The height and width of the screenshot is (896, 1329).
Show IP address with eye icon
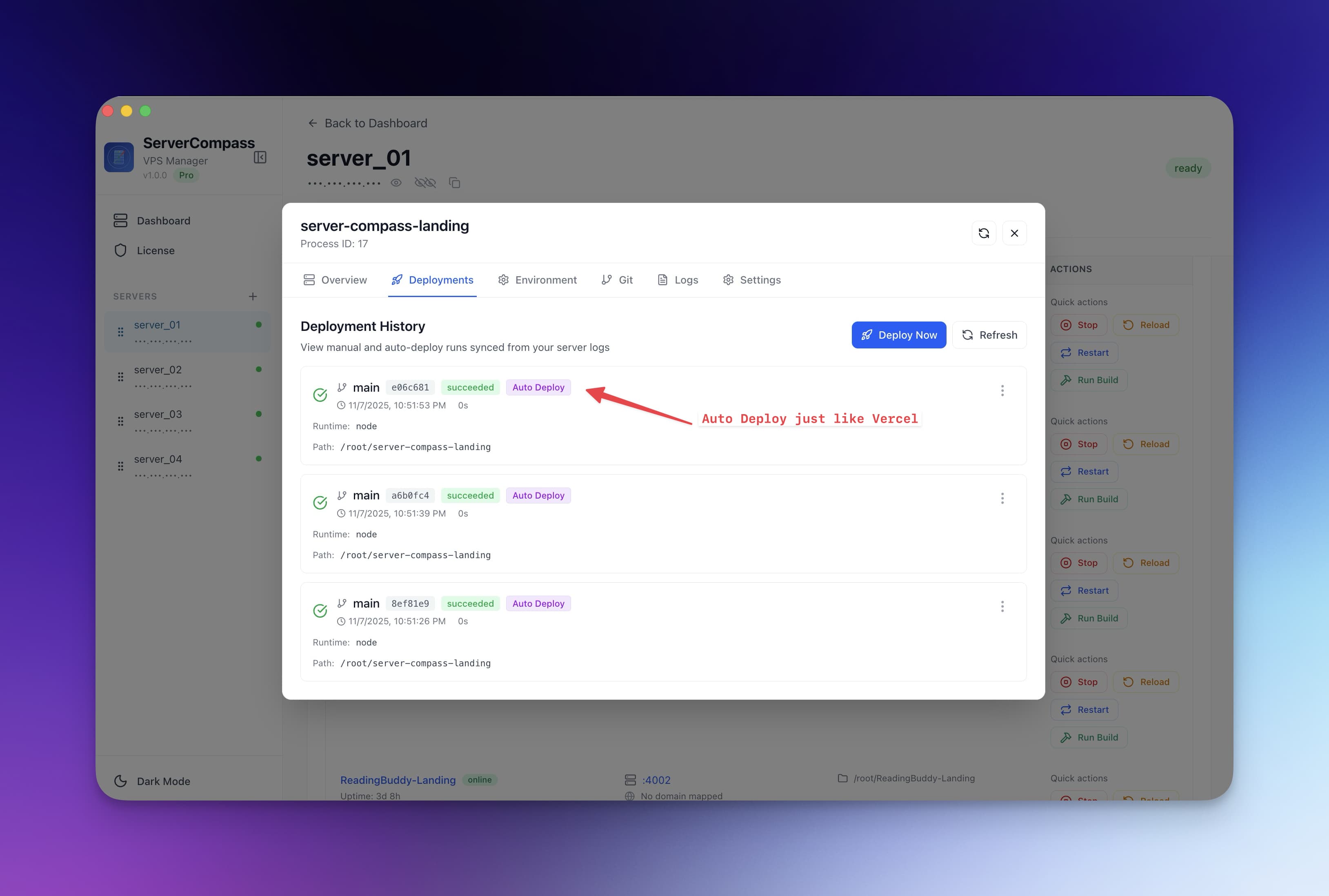click(396, 183)
